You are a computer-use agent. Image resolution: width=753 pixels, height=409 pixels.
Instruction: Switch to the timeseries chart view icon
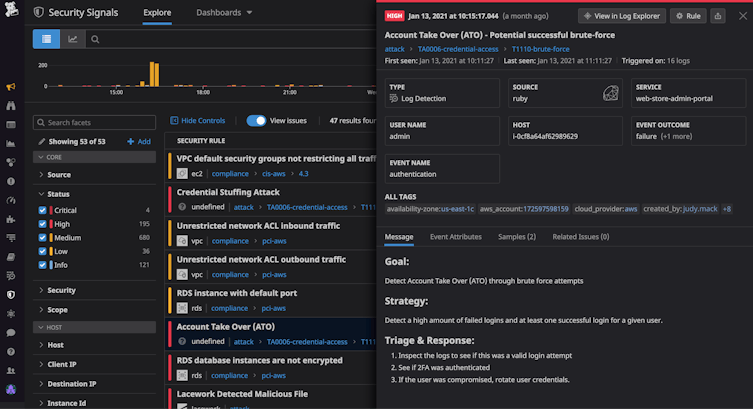coord(72,39)
